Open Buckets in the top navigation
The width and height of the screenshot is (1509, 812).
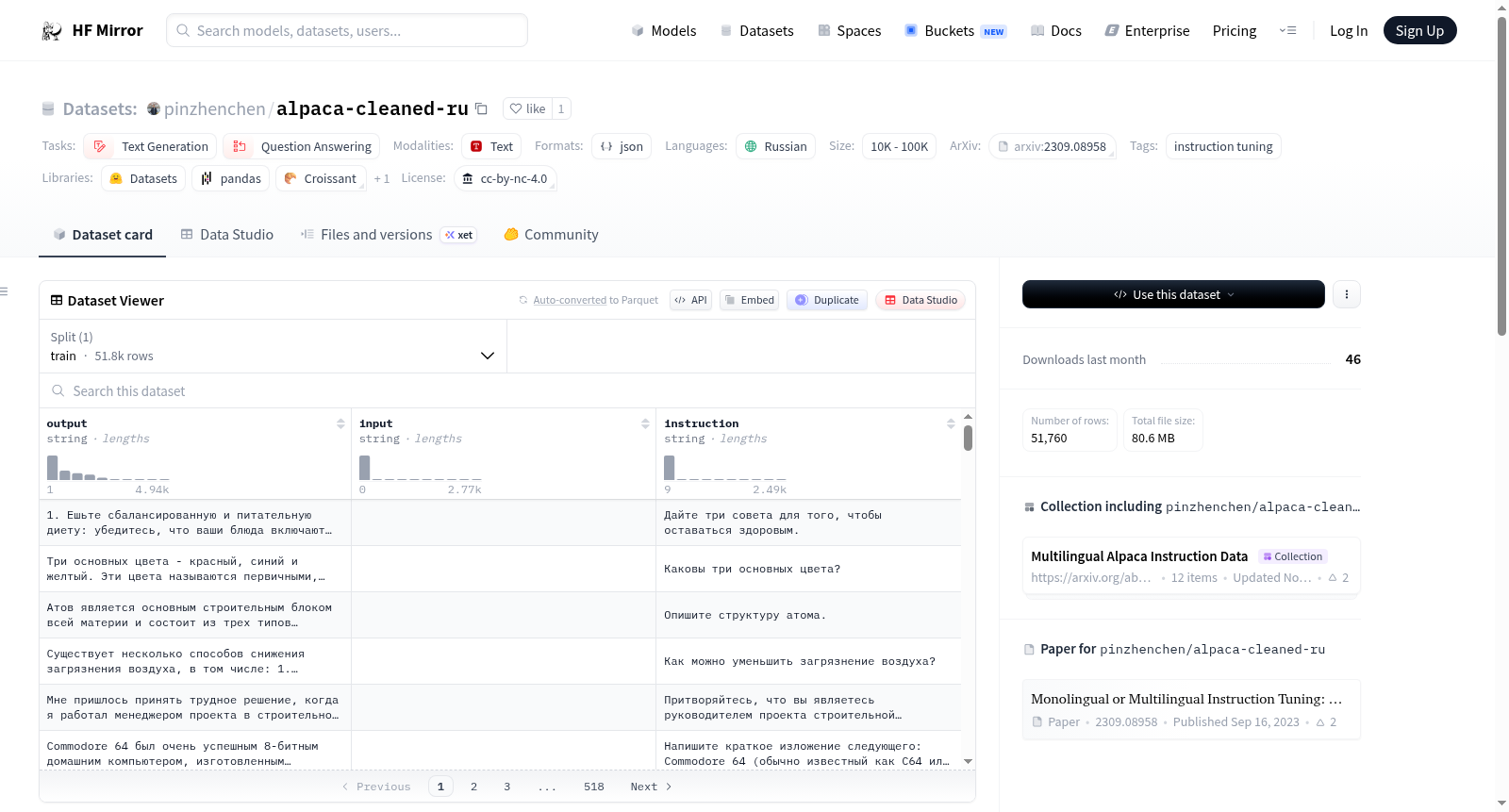click(x=955, y=31)
